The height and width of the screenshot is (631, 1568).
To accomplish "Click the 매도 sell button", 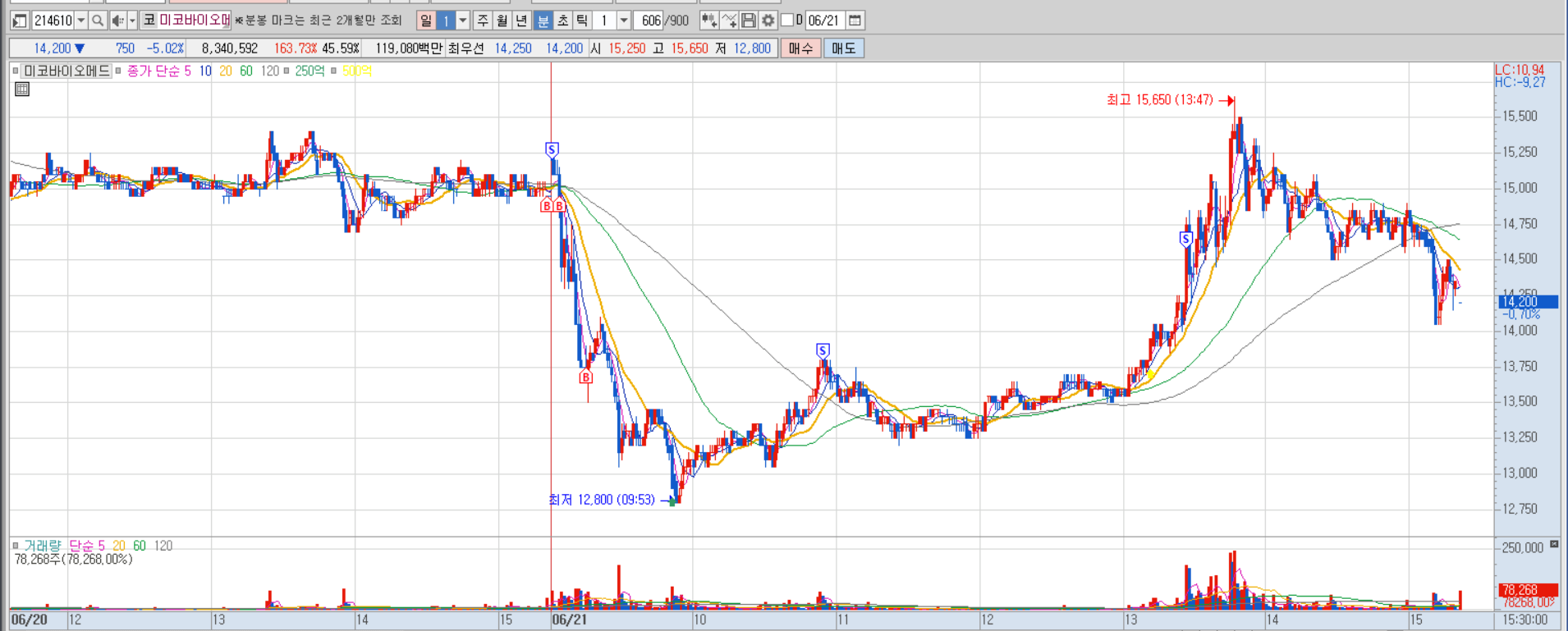I will (843, 48).
